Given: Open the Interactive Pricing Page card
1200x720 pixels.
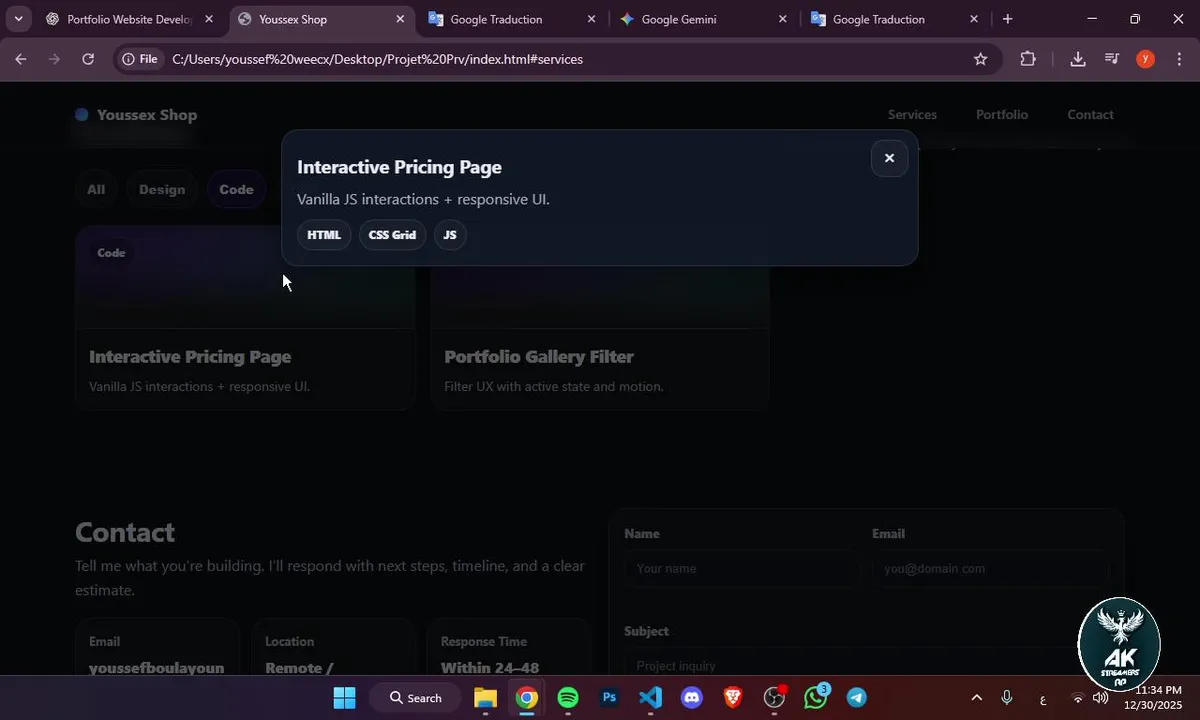Looking at the screenshot, I should point(245,318).
